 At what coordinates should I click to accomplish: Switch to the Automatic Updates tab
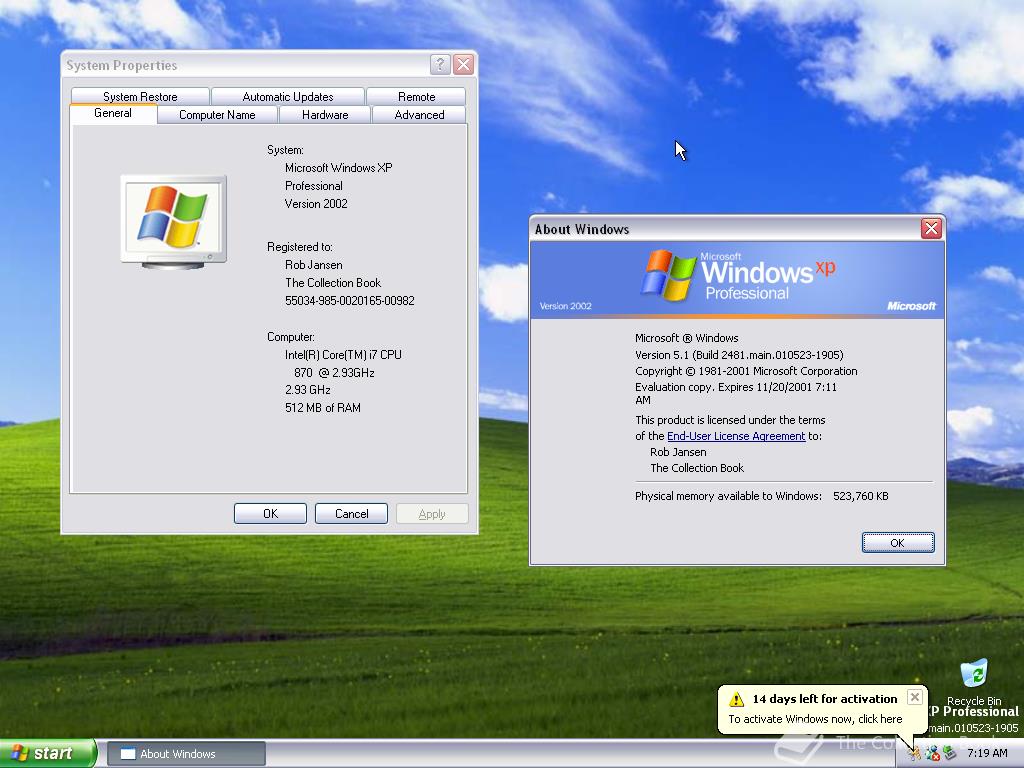pyautogui.click(x=287, y=97)
